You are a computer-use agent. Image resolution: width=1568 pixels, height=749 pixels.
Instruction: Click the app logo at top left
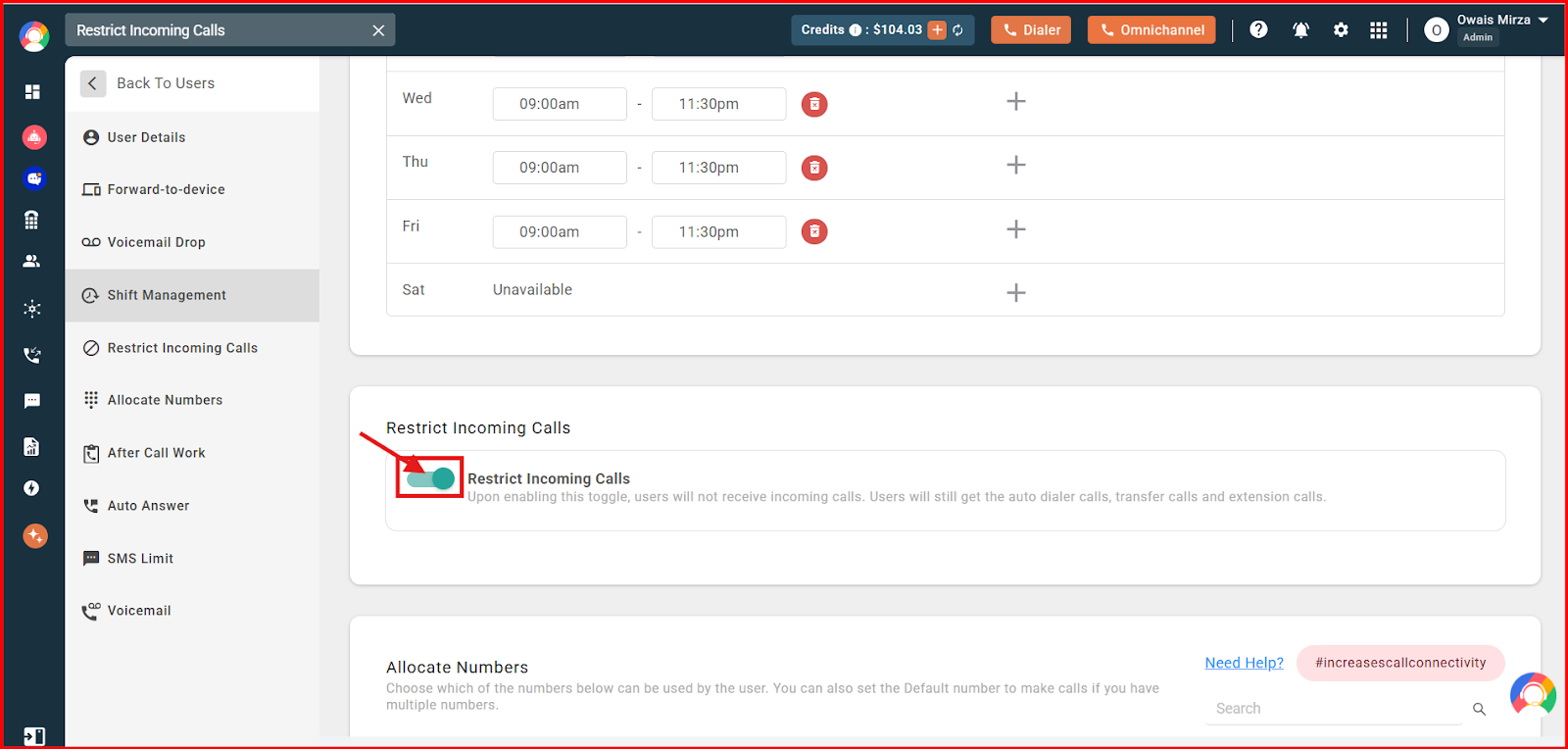[x=34, y=36]
